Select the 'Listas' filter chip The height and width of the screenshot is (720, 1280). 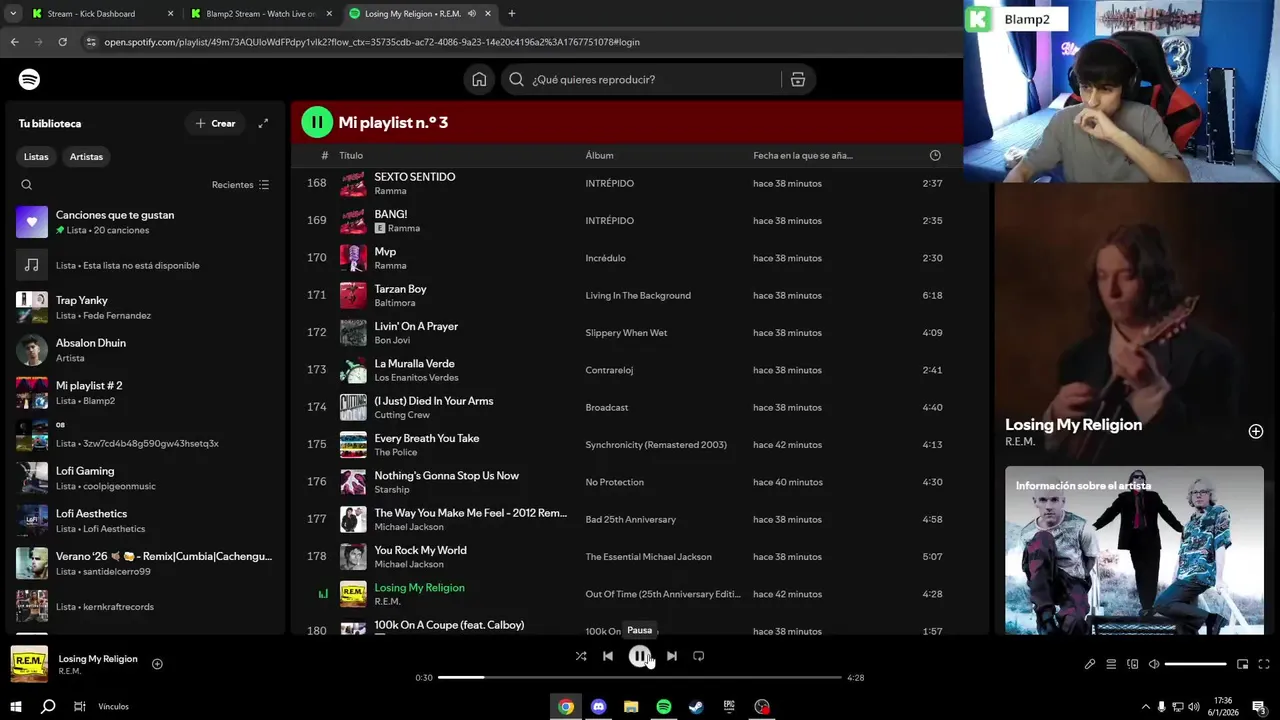pyautogui.click(x=36, y=157)
